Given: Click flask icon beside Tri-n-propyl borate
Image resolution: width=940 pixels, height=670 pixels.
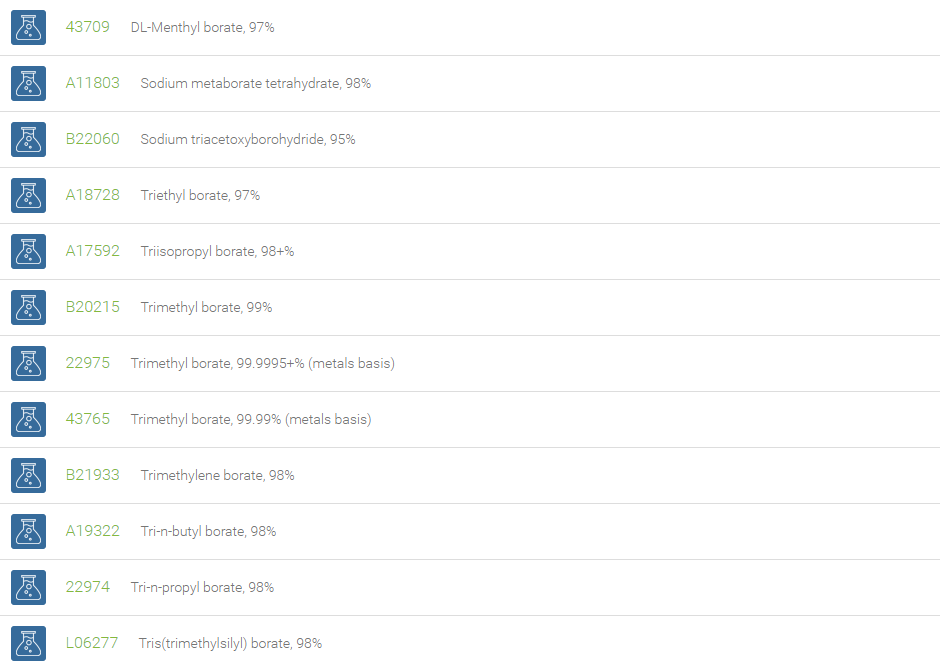Looking at the screenshot, I should tap(28, 587).
